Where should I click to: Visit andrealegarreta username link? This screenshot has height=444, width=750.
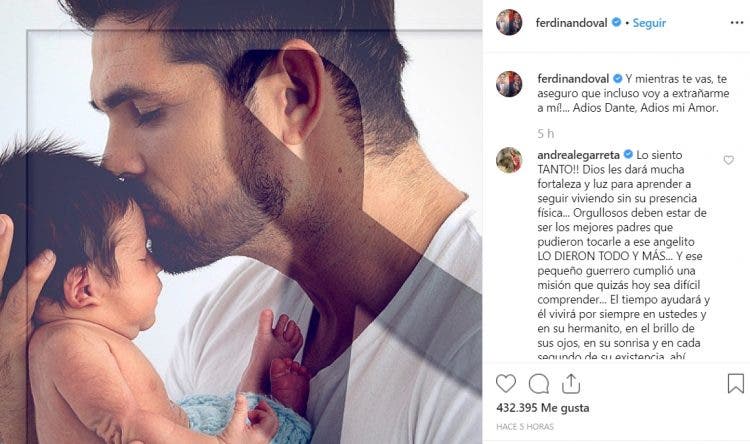(578, 155)
